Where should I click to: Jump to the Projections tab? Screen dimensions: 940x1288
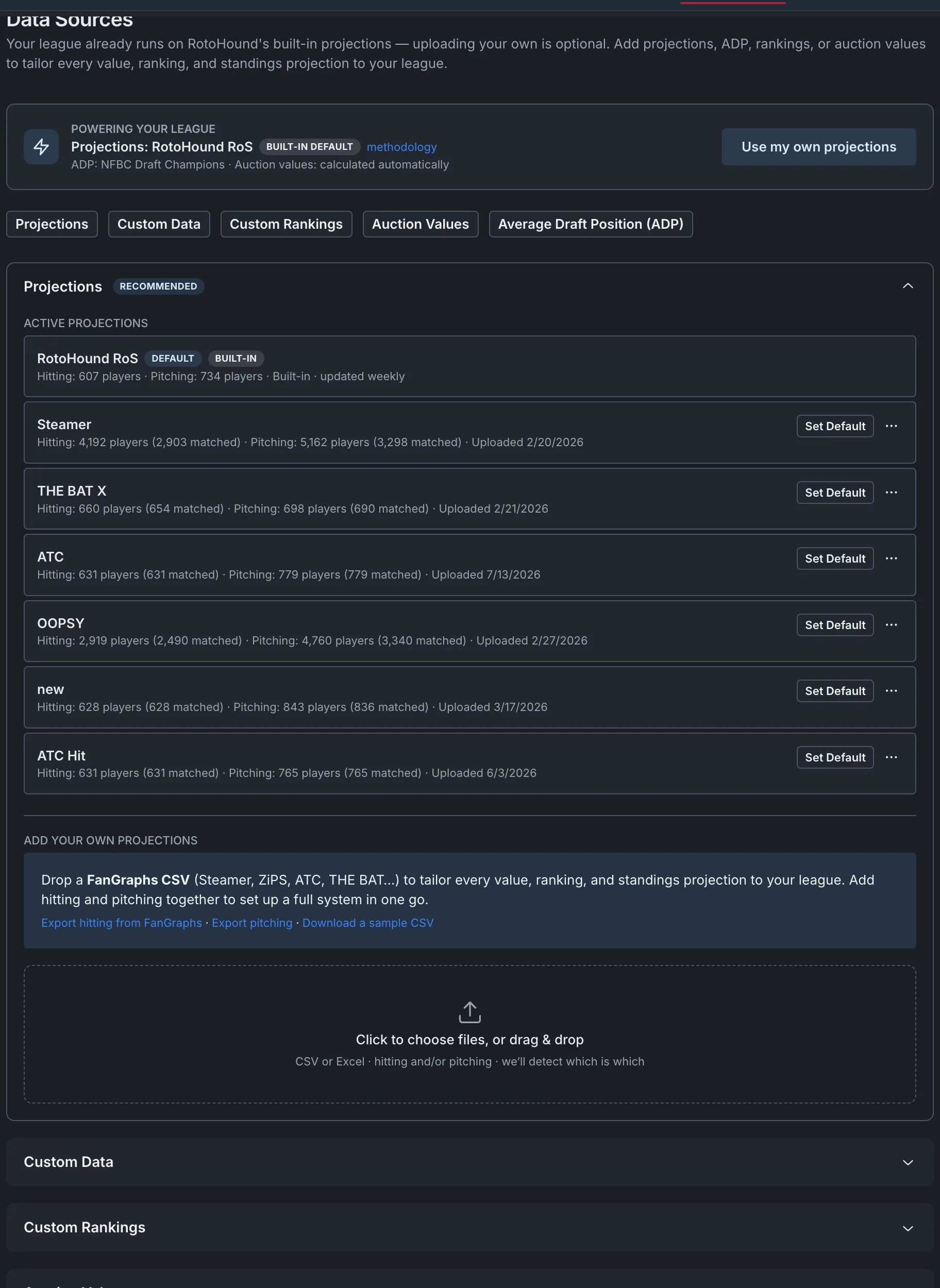pos(52,224)
